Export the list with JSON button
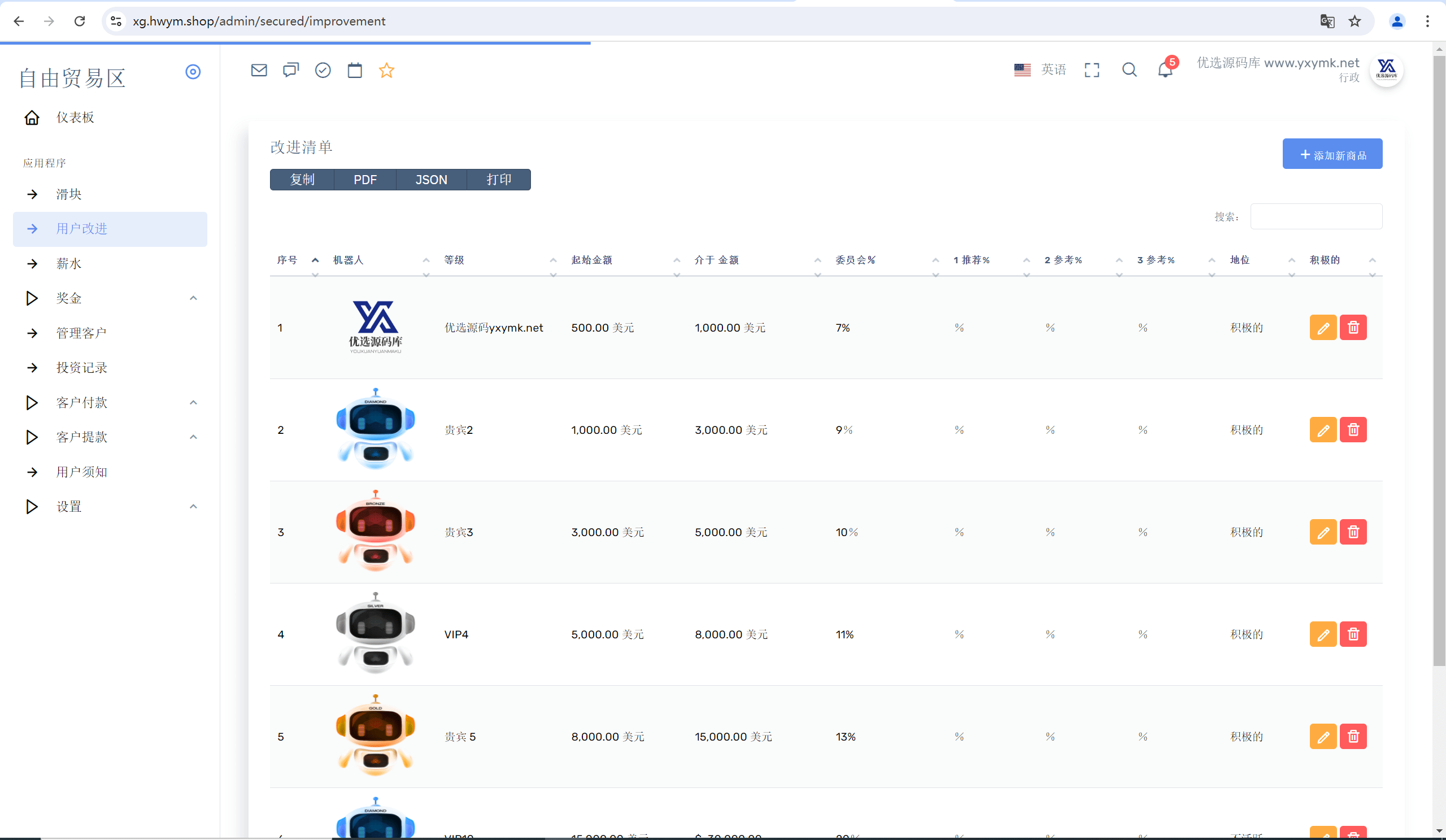 [431, 180]
